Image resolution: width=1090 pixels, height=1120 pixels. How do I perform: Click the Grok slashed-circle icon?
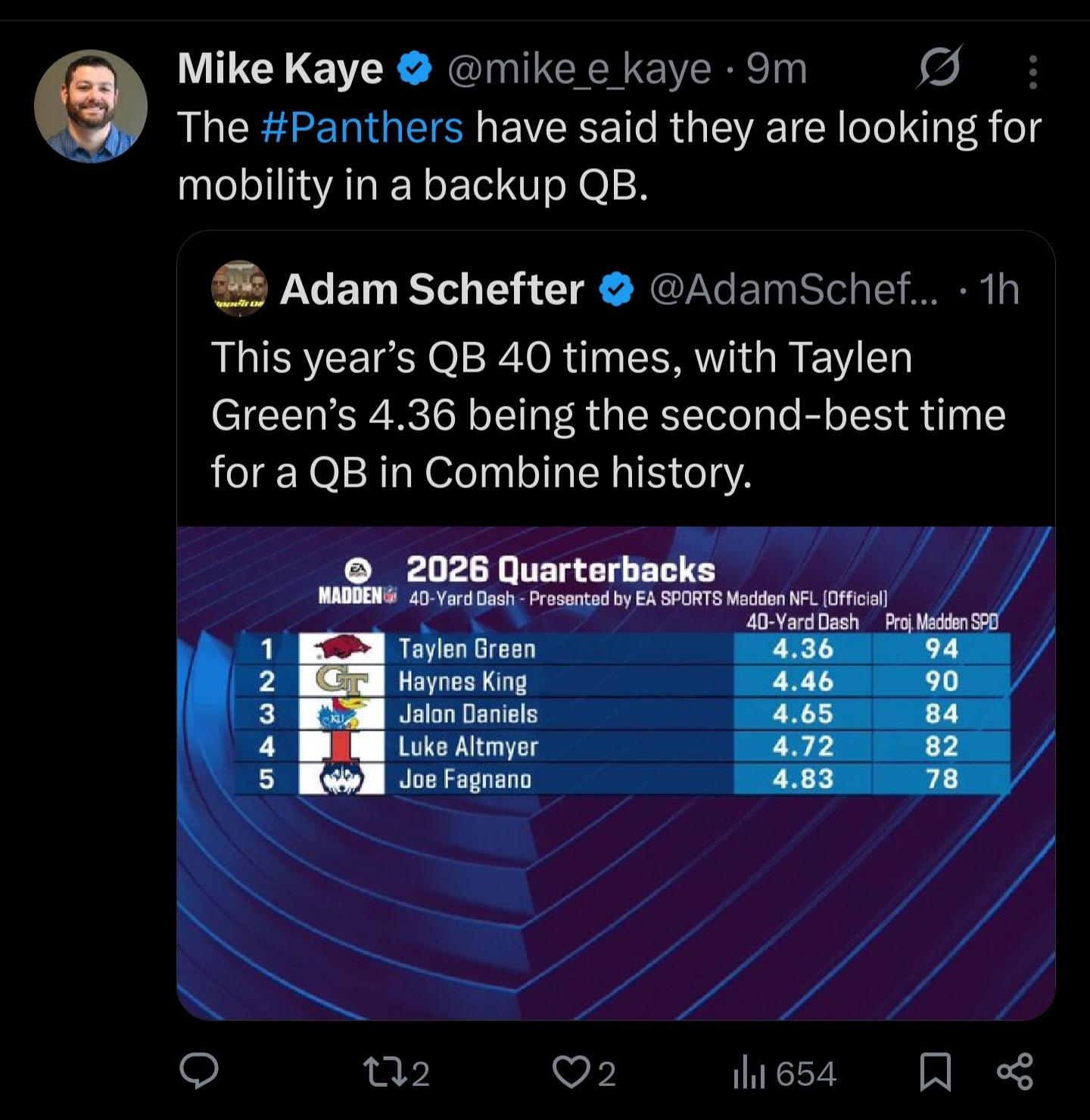point(940,69)
